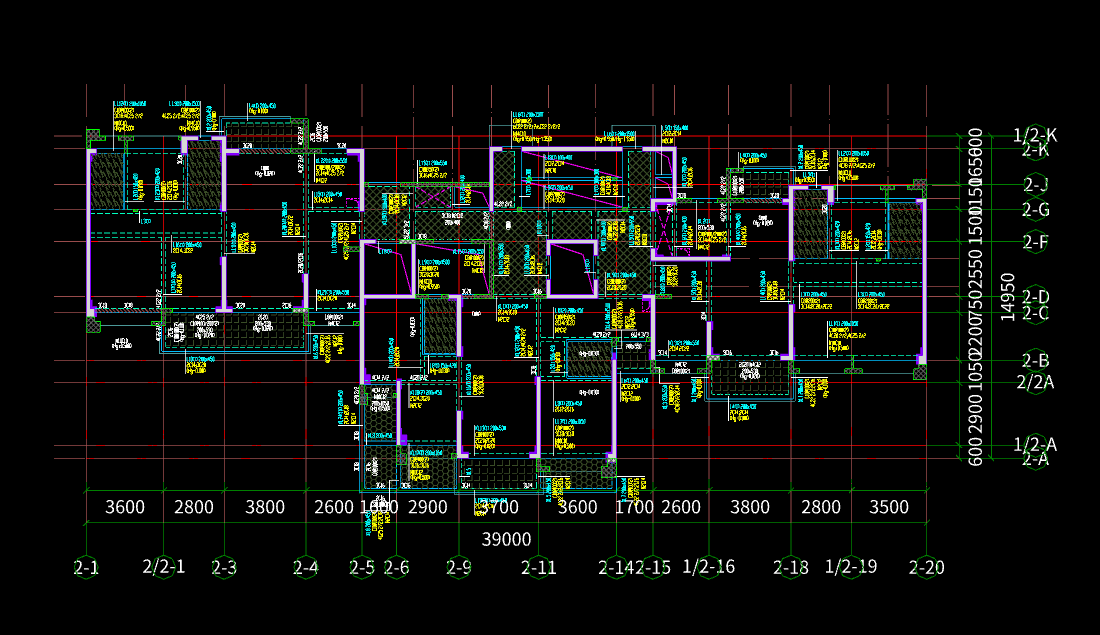This screenshot has height=635, width=1100.
Task: Click the 2-11 axis bubble
Action: click(539, 567)
